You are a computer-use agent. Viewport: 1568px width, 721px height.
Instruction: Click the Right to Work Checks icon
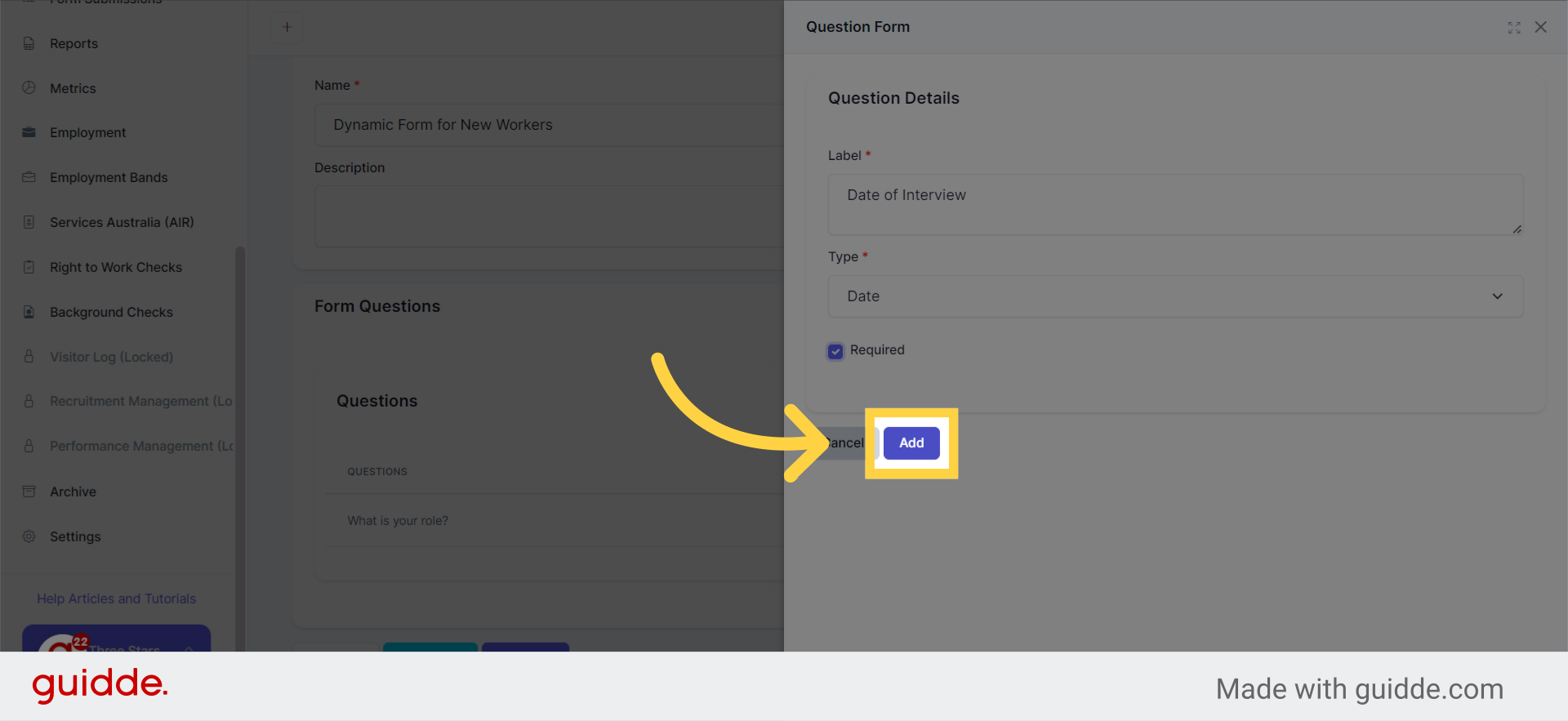(x=29, y=267)
